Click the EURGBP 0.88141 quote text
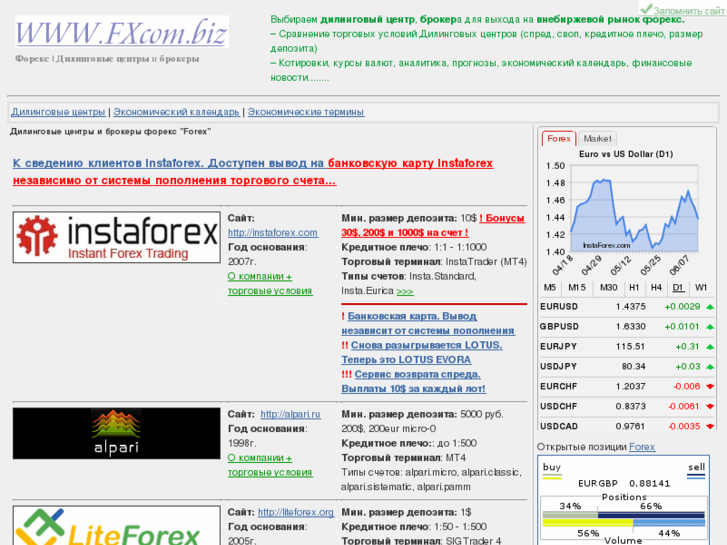The width and height of the screenshot is (727, 545). coord(624,483)
